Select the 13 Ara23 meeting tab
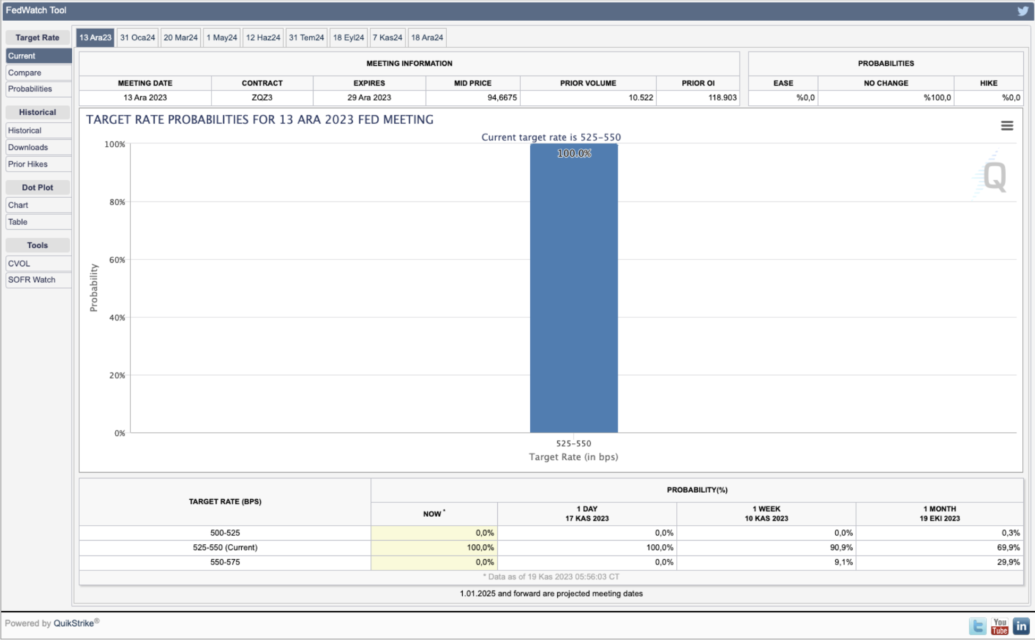Screen dimensions: 1035x640 coord(95,38)
